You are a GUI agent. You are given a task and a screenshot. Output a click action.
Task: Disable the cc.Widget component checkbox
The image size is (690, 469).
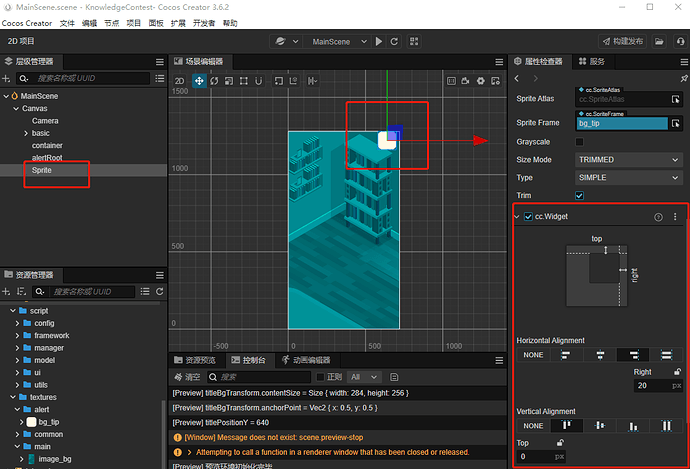pyautogui.click(x=528, y=217)
